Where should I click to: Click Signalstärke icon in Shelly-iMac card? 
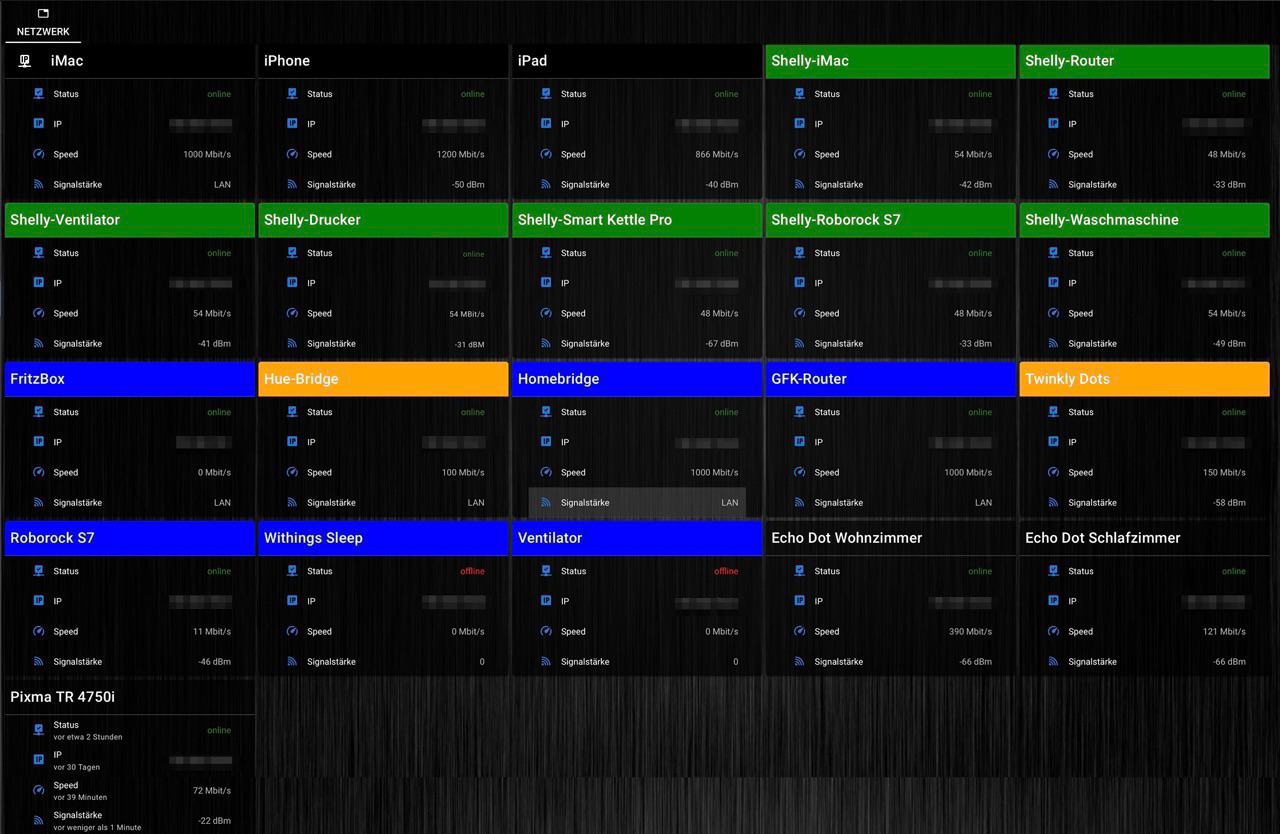pos(800,184)
